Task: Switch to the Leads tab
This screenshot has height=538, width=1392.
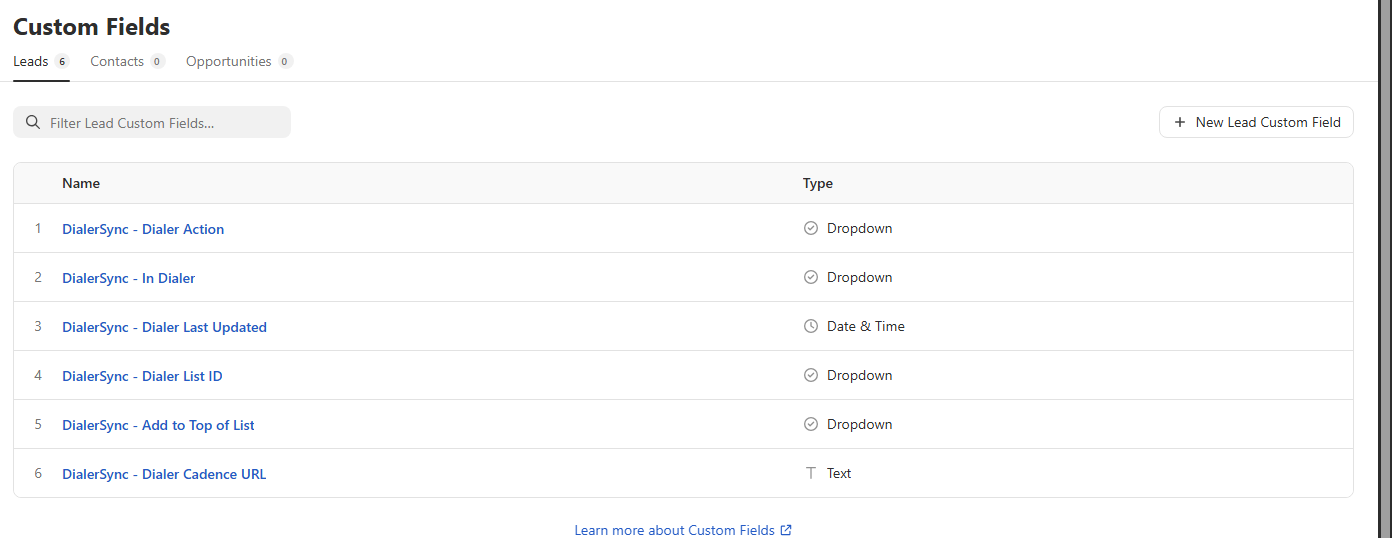Action: [x=41, y=61]
